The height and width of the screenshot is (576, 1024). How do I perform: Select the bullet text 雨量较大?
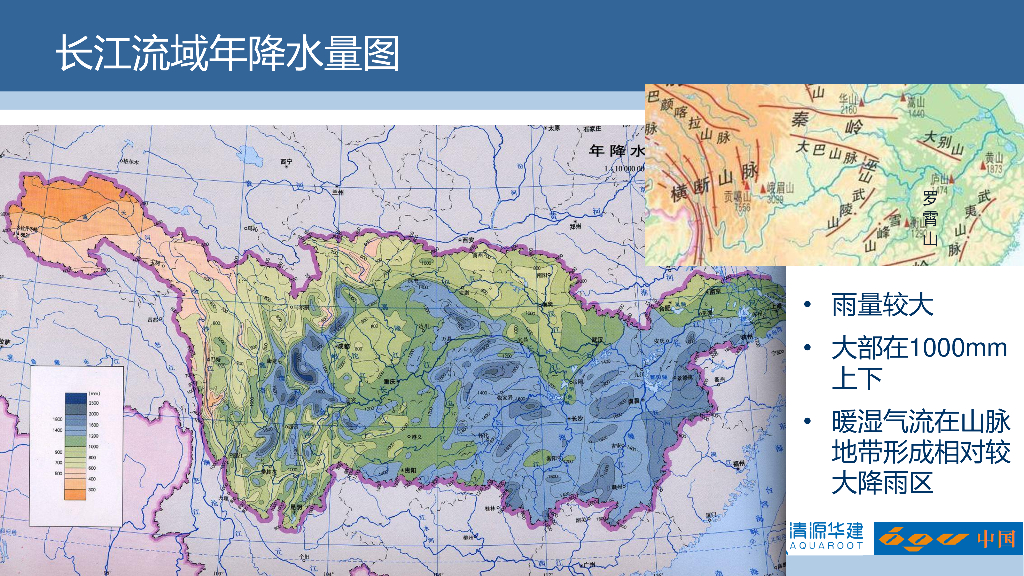[882, 305]
